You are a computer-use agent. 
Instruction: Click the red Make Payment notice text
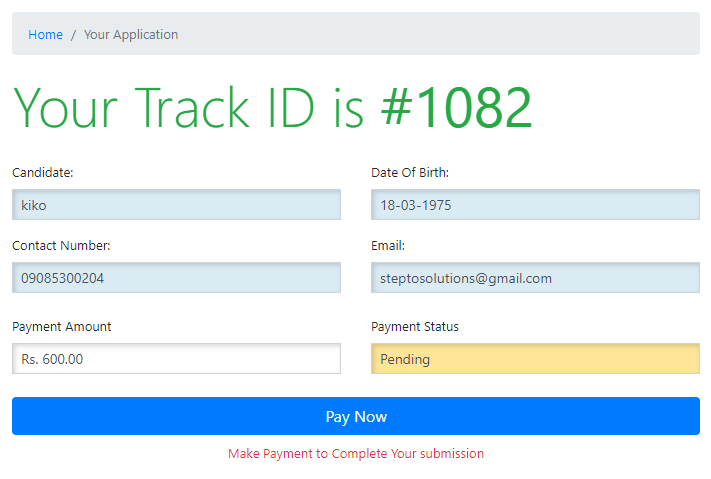356,454
